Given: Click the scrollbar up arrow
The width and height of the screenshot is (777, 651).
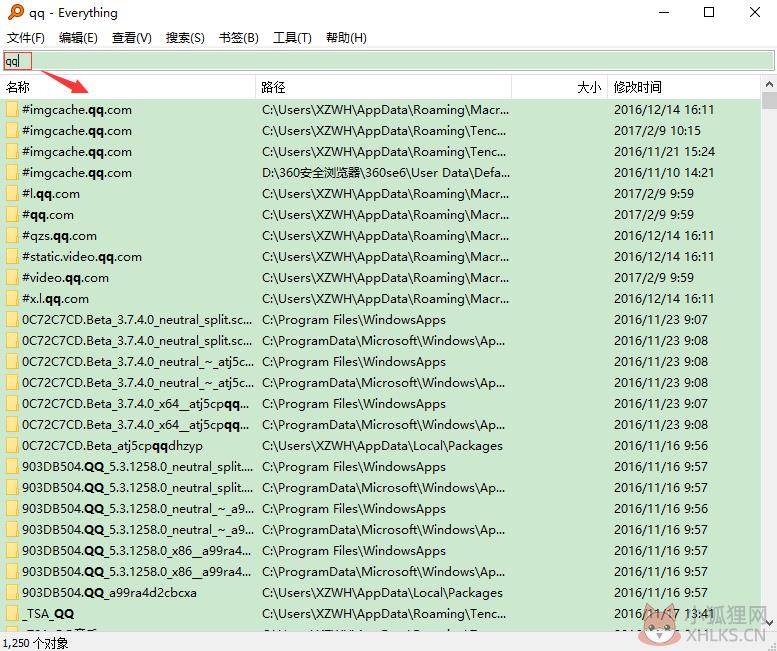Looking at the screenshot, I should point(769,84).
